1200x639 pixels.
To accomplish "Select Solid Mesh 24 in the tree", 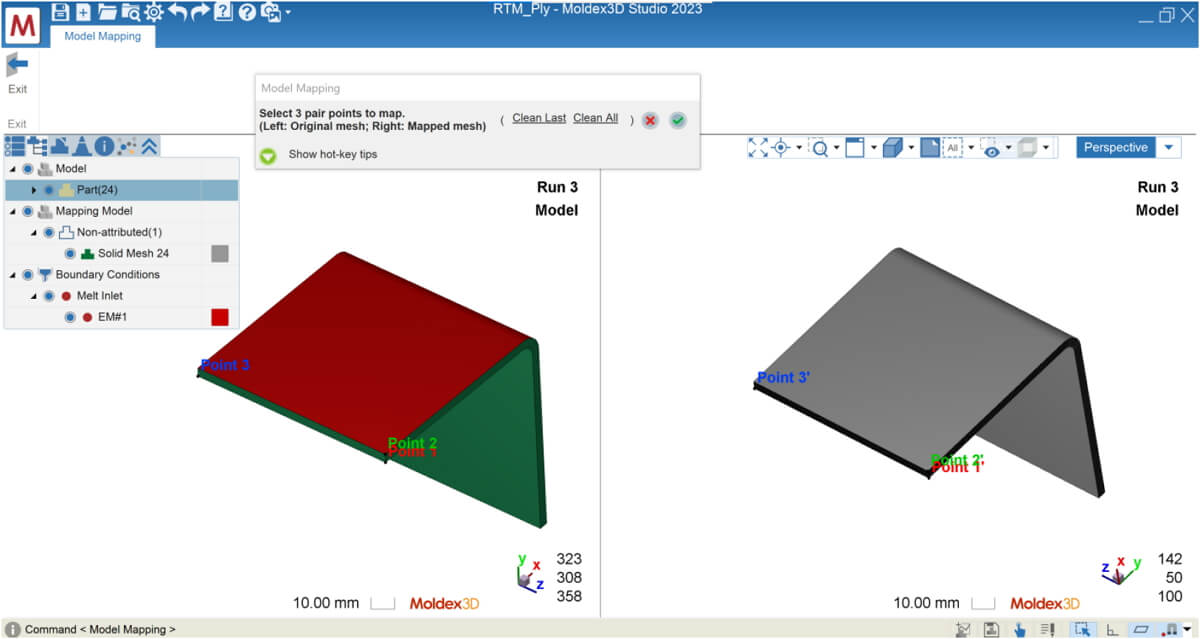I will tap(133, 253).
